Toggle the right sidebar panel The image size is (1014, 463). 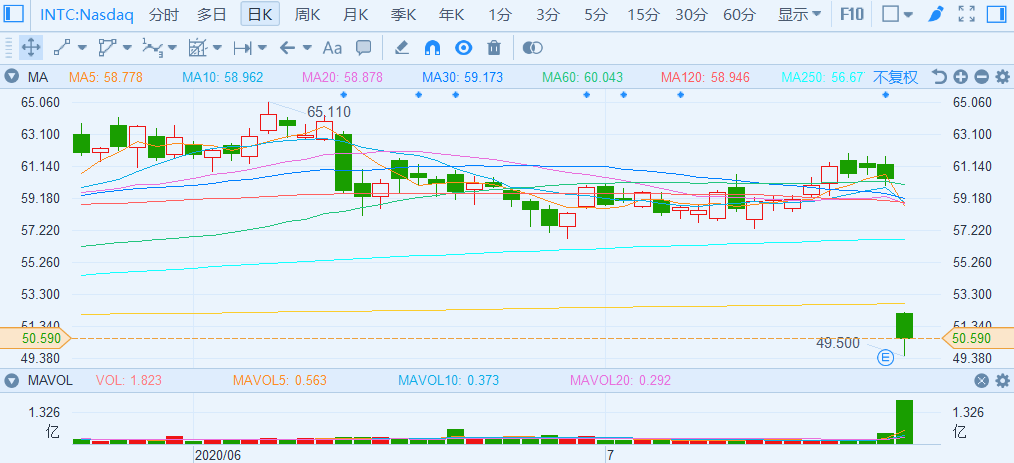point(996,14)
